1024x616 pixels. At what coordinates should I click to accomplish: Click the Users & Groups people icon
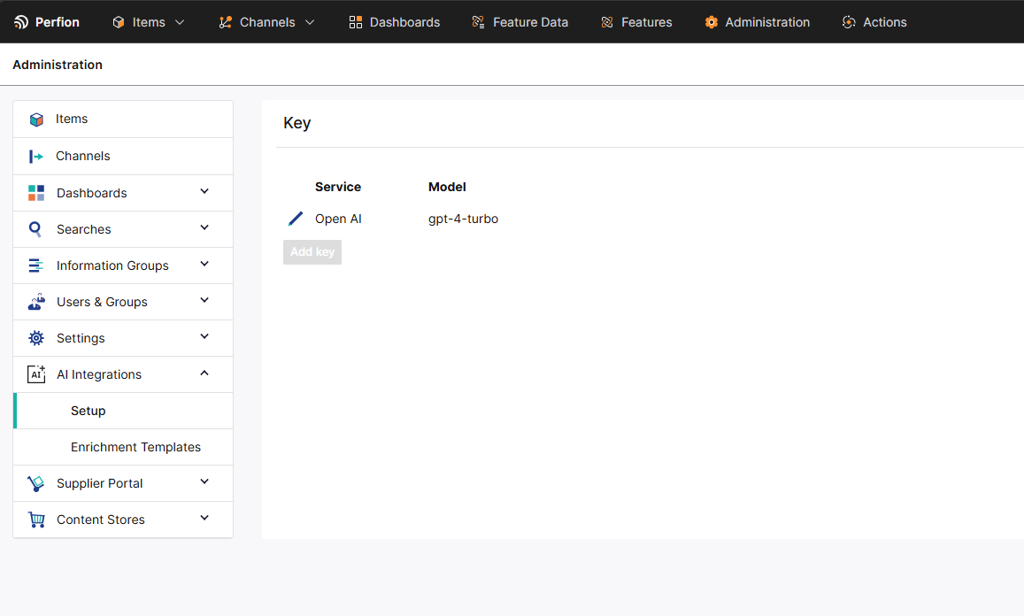pos(36,302)
